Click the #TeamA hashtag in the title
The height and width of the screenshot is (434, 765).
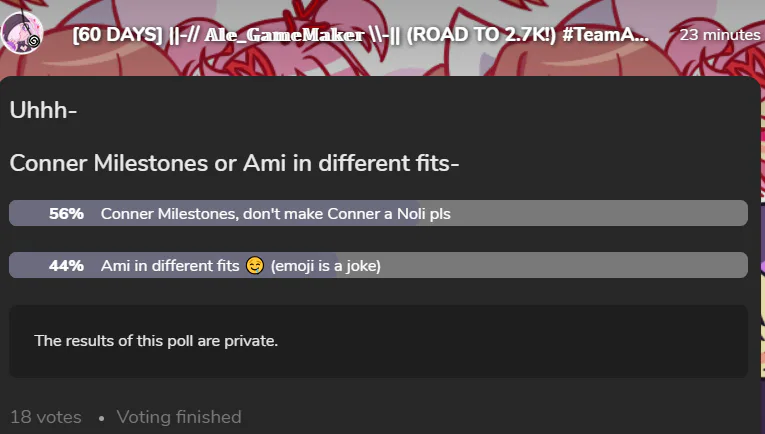(x=611, y=35)
